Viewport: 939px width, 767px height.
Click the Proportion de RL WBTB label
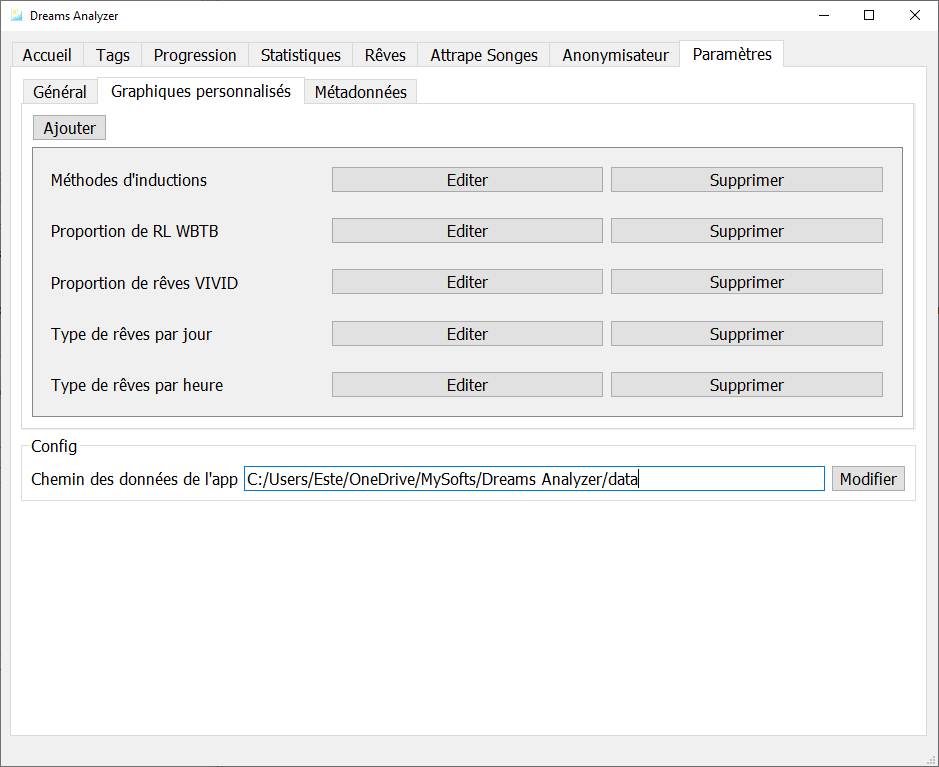(134, 231)
